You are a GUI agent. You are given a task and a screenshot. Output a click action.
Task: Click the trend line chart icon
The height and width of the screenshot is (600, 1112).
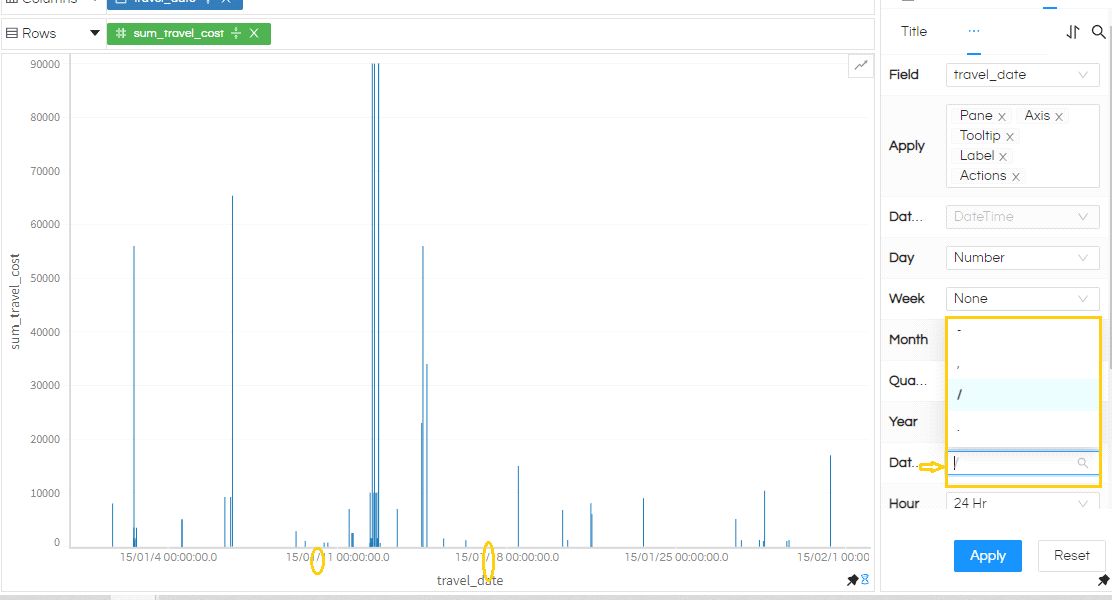click(861, 65)
